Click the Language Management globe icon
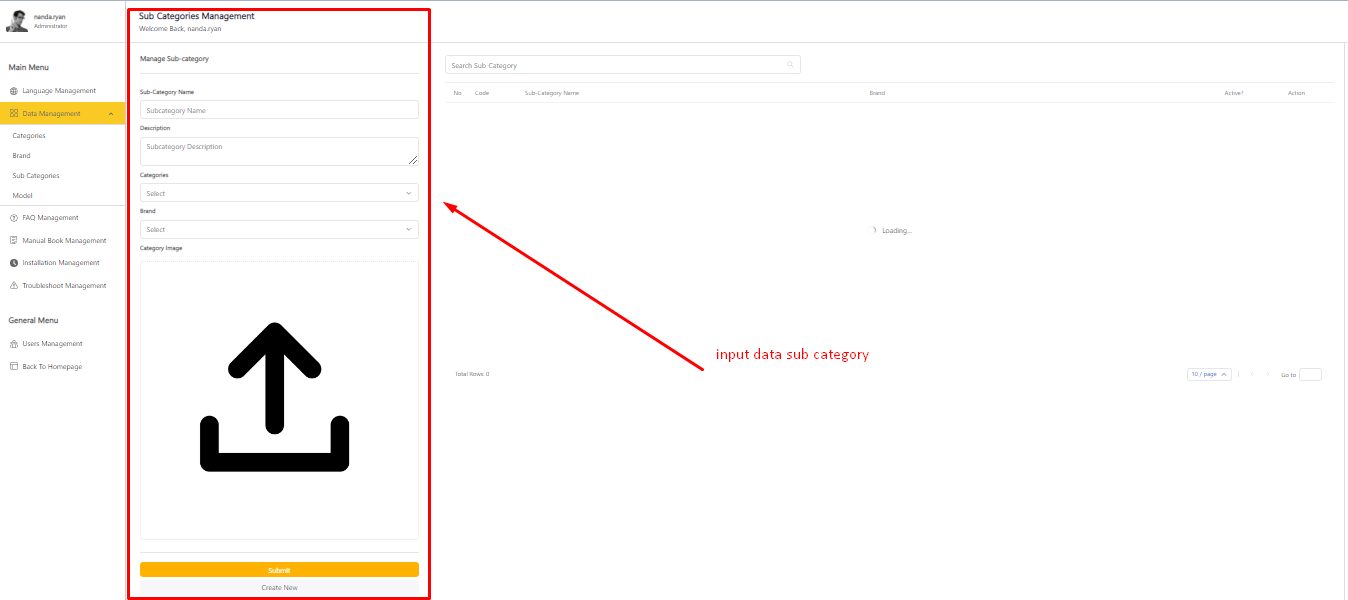 click(14, 91)
